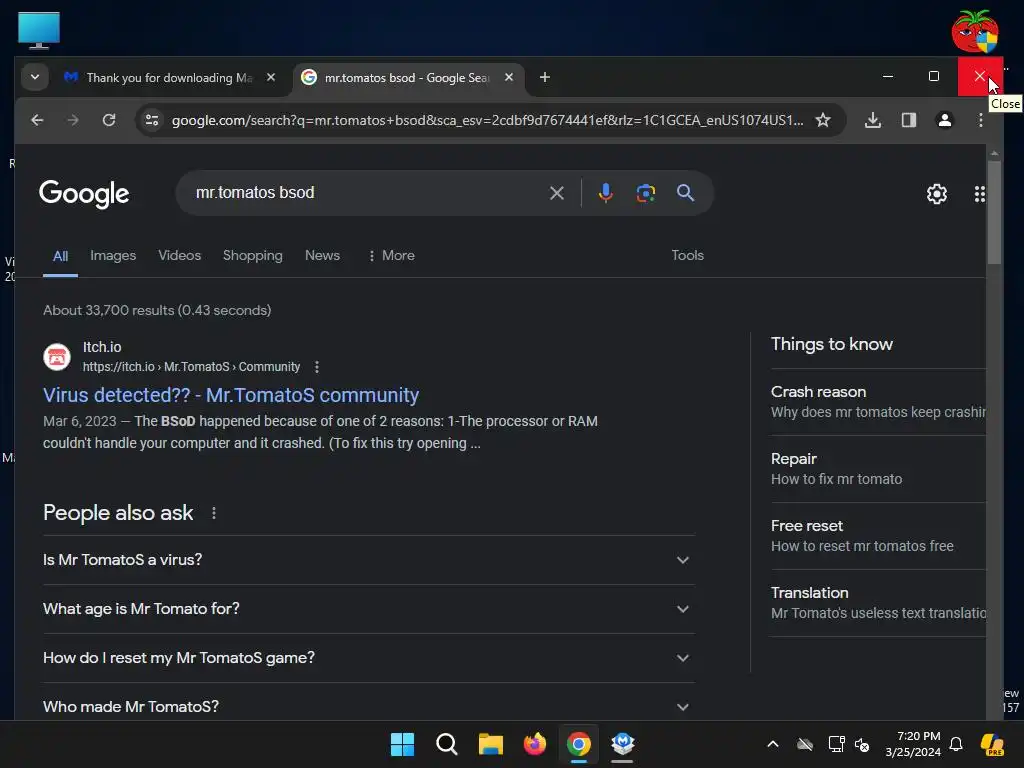Clear the Google search box with X
The width and height of the screenshot is (1024, 768).
(x=556, y=193)
